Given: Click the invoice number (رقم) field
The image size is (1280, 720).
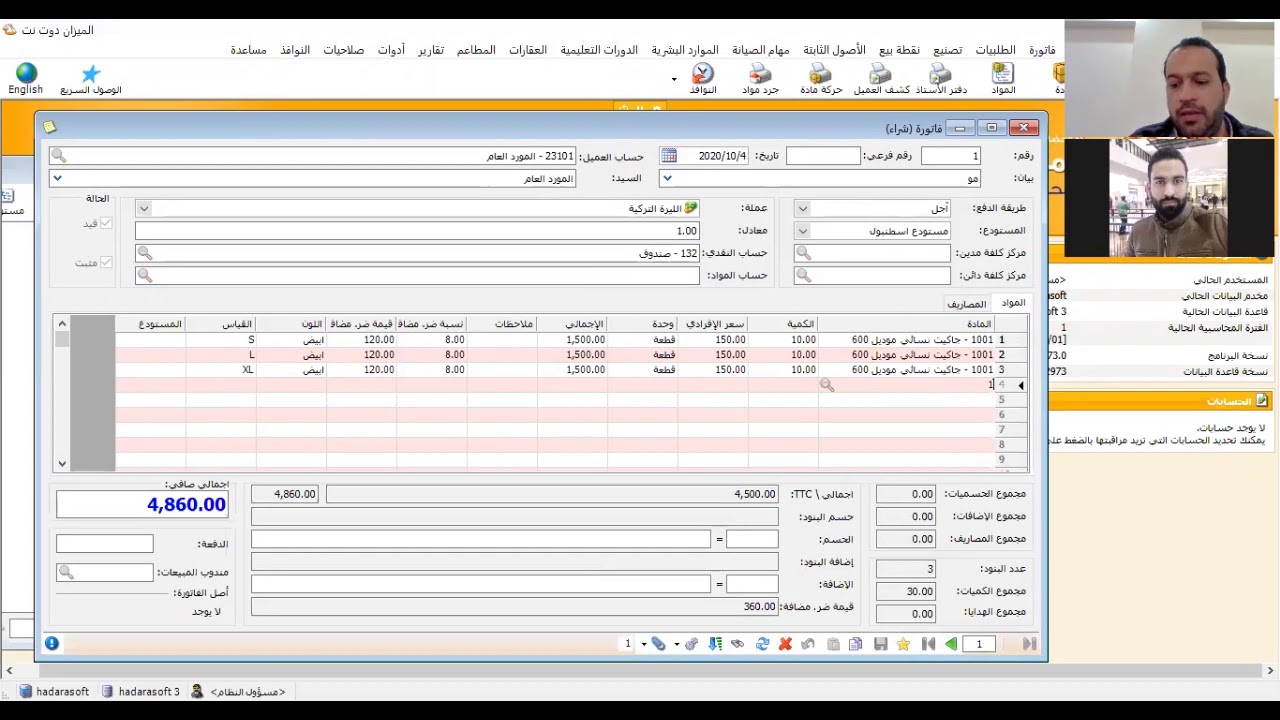Looking at the screenshot, I should tap(951, 156).
